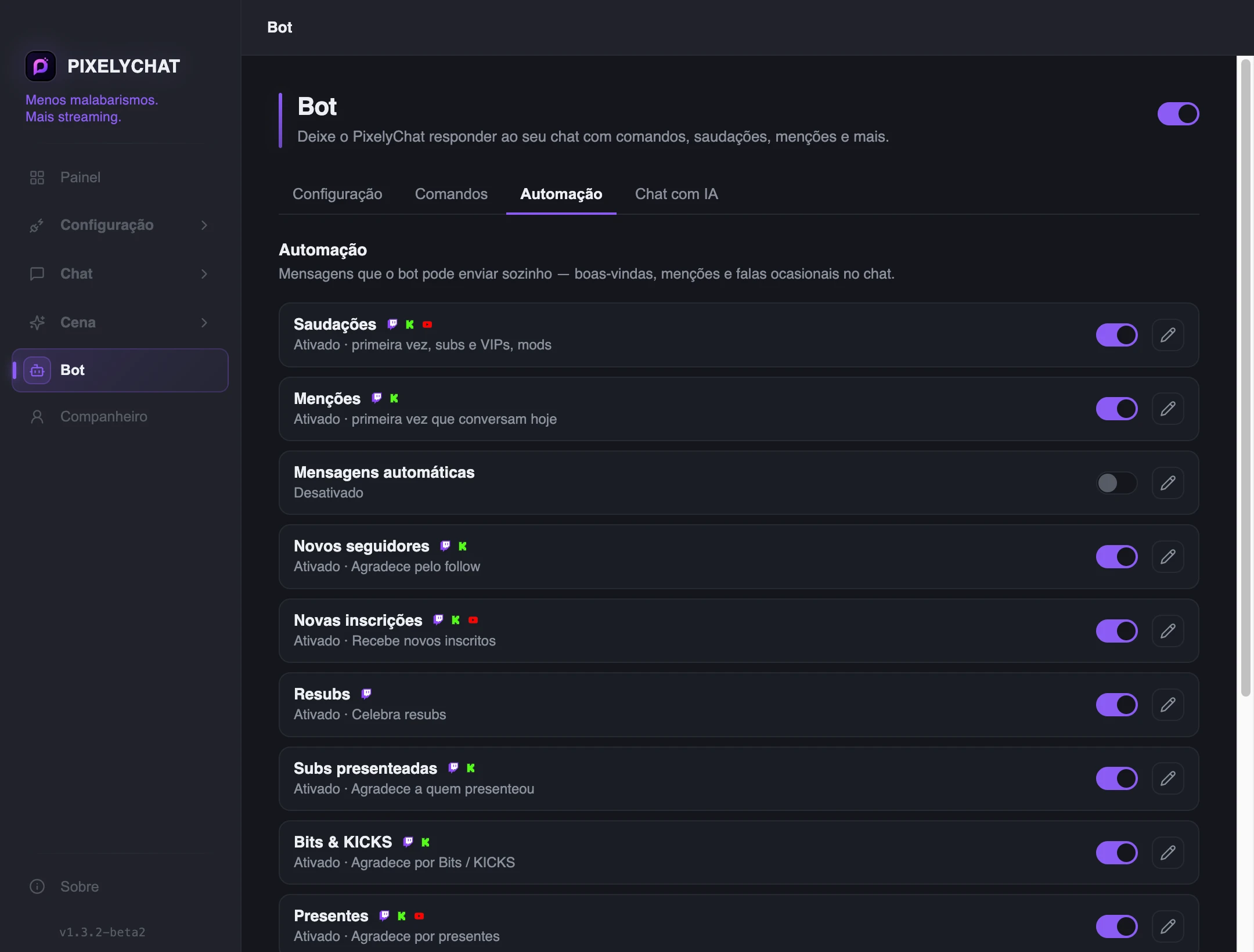Click the YouTube icon next to Saudações
The width and height of the screenshot is (1254, 952).
427,324
